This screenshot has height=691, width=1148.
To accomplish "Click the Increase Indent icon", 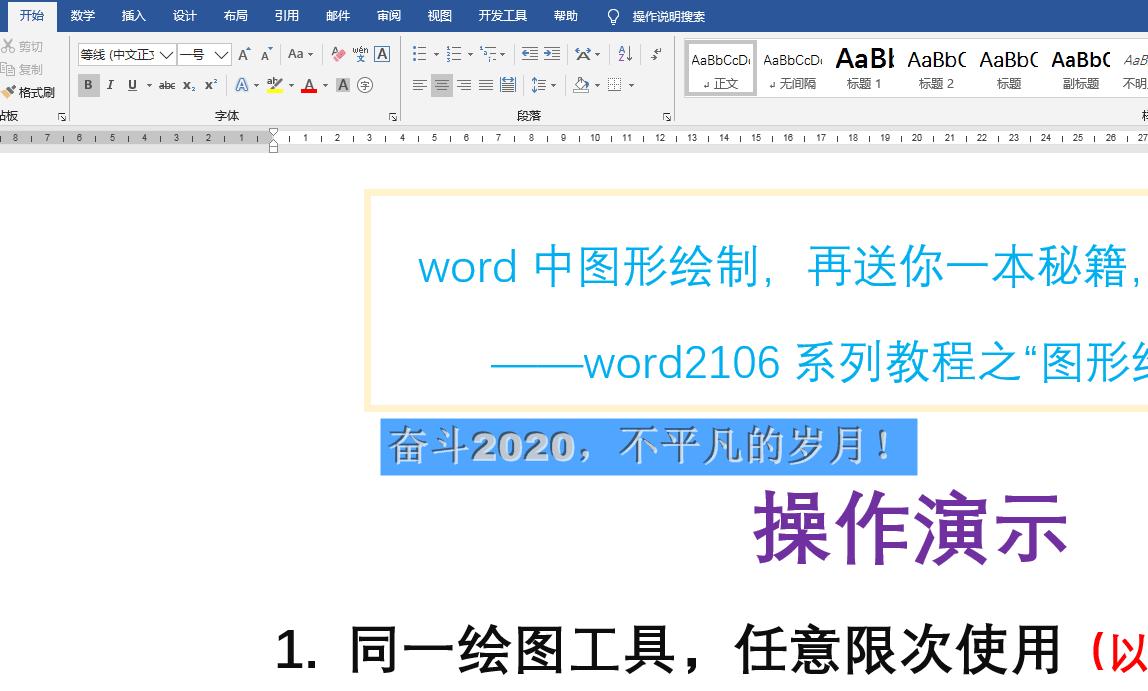I will coord(550,53).
